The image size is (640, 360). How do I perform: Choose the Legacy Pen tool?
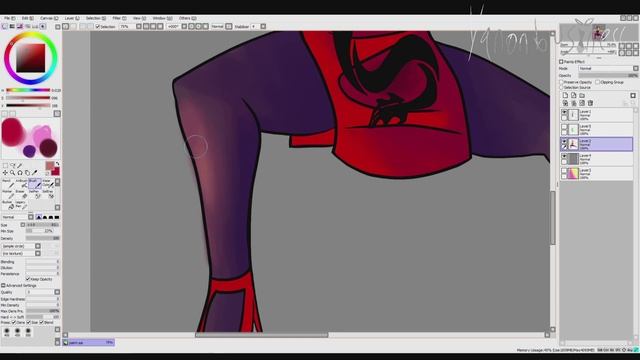[x=21, y=204]
